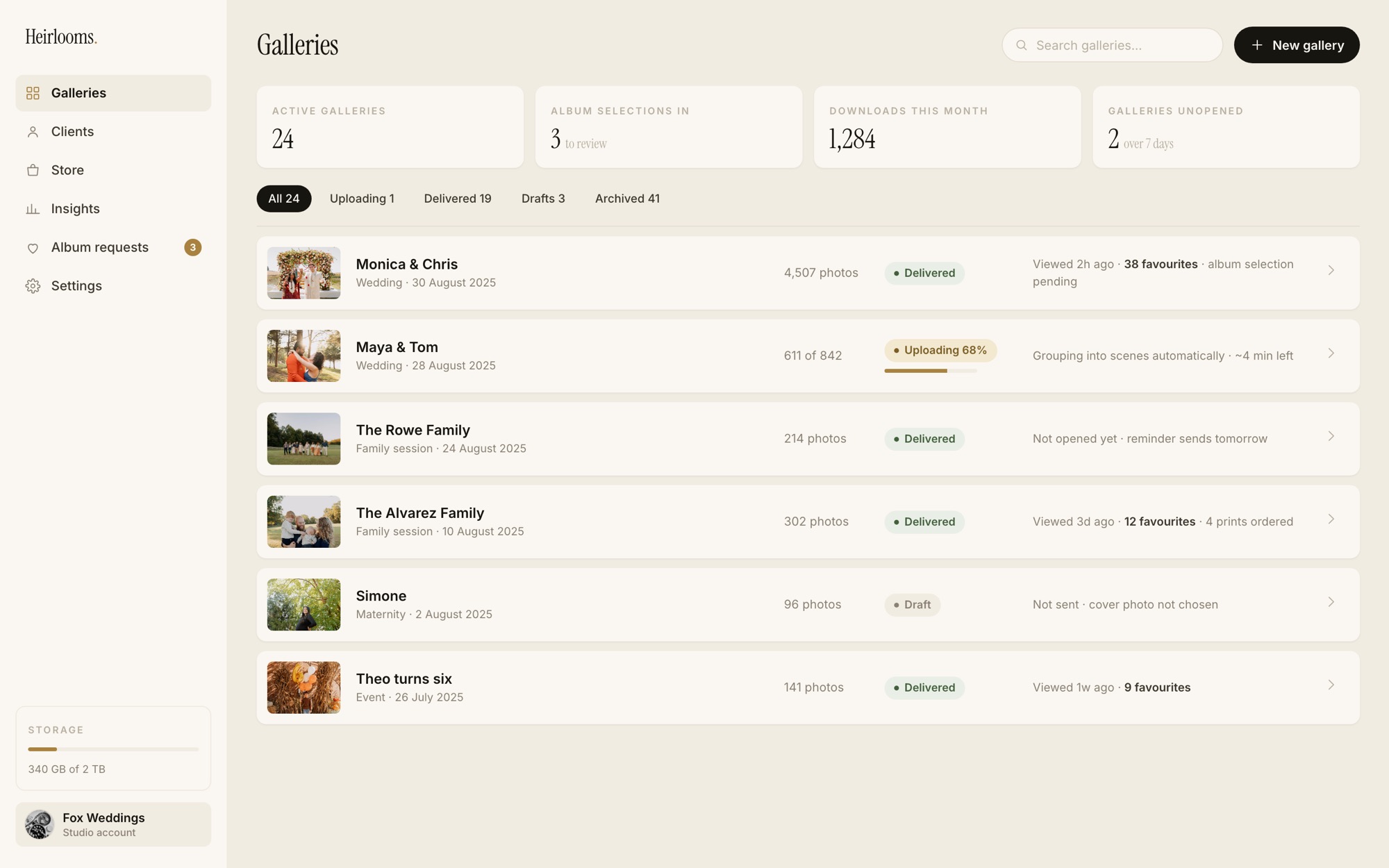Open The Rowe Family thumbnail
Screen dimensions: 1389x868
tap(303, 439)
